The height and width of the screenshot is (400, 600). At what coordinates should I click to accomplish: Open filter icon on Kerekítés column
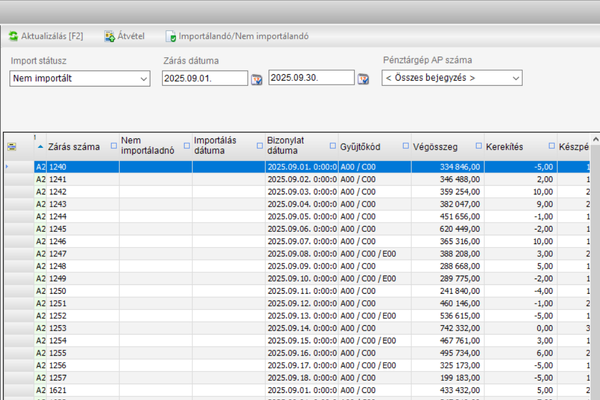(478, 146)
